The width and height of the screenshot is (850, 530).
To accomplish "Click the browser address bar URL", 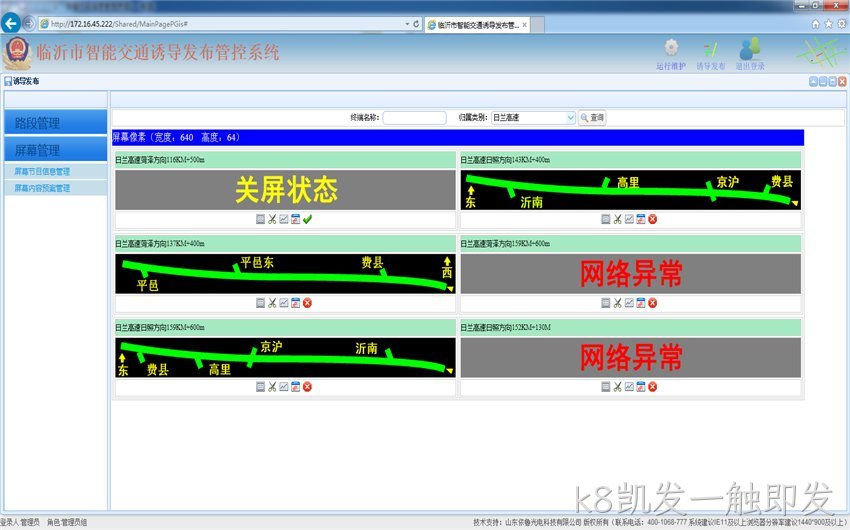I will click(x=119, y=24).
